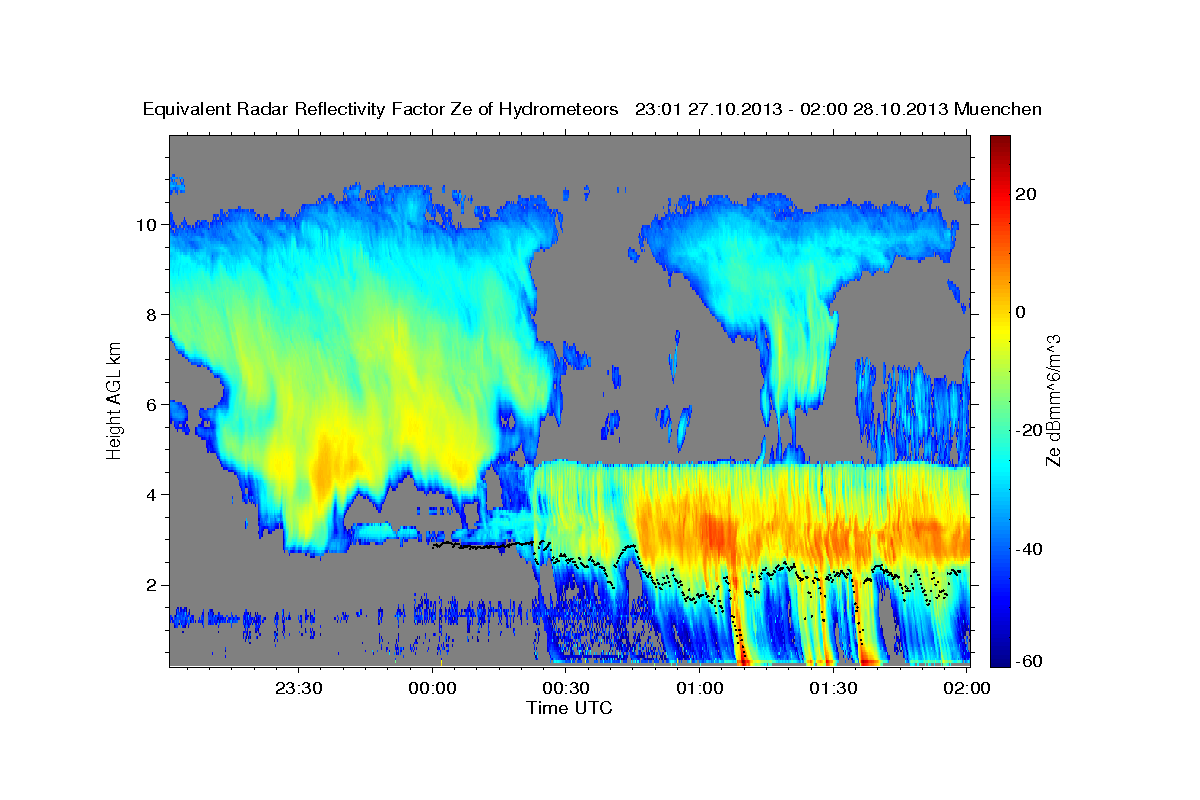Click the dark red top of the colorbar
Image resolution: width=1200 pixels, height=800 pixels.
998,142
